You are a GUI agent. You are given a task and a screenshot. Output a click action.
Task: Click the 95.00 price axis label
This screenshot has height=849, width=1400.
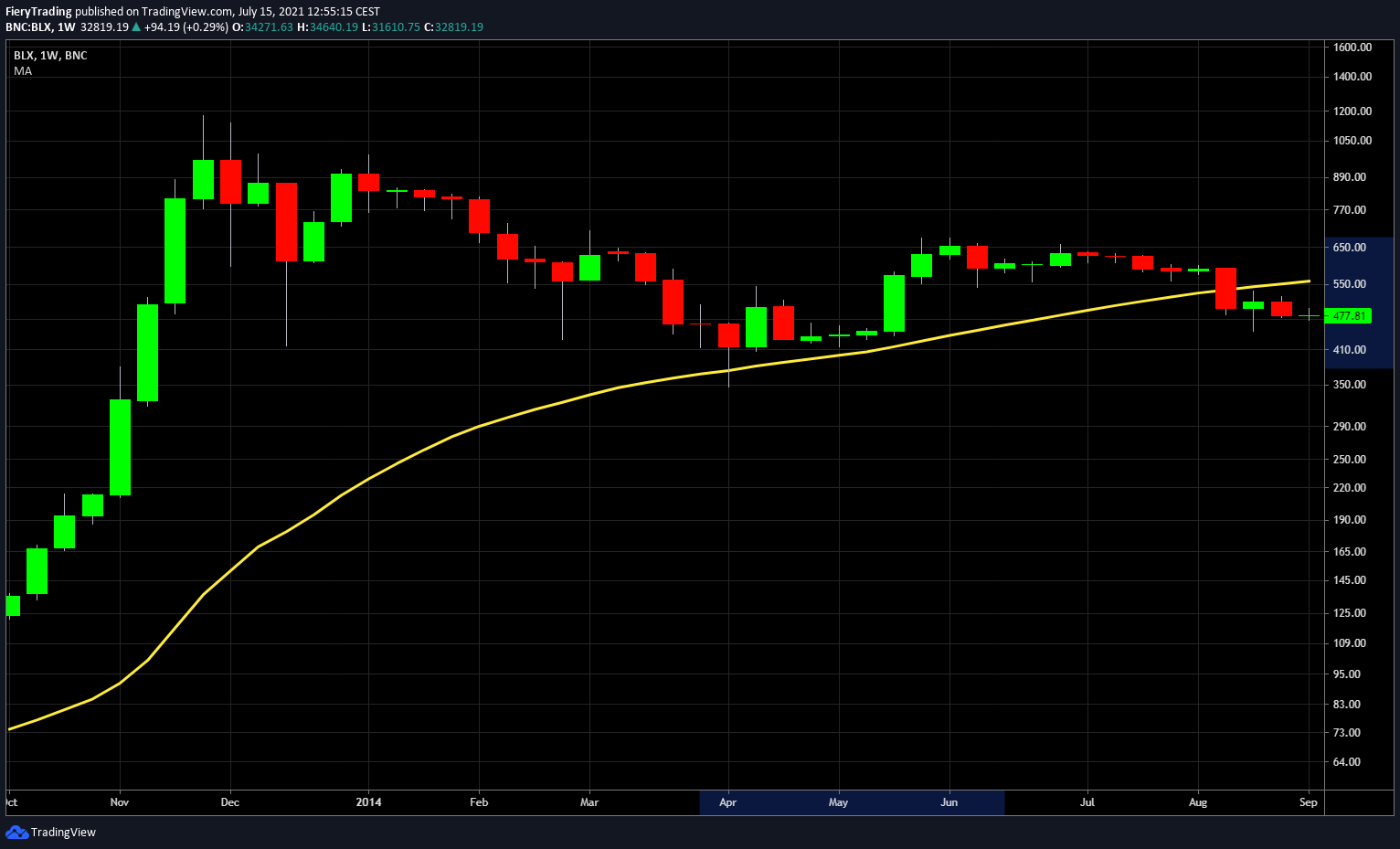(1347, 674)
